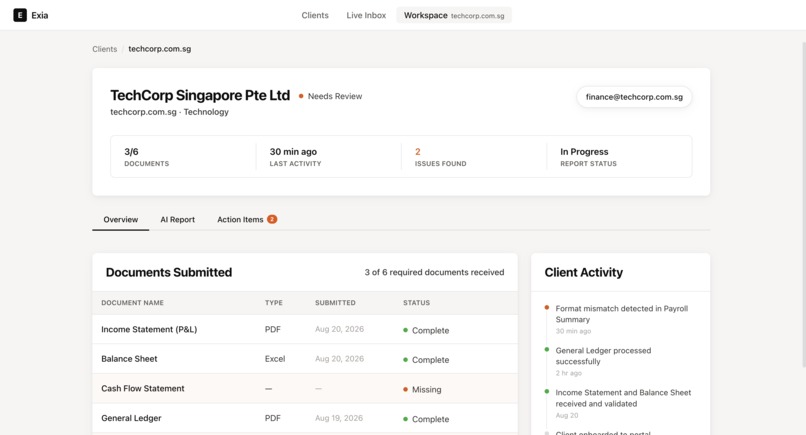Click the Action Items count badge
The height and width of the screenshot is (435, 806).
point(272,219)
